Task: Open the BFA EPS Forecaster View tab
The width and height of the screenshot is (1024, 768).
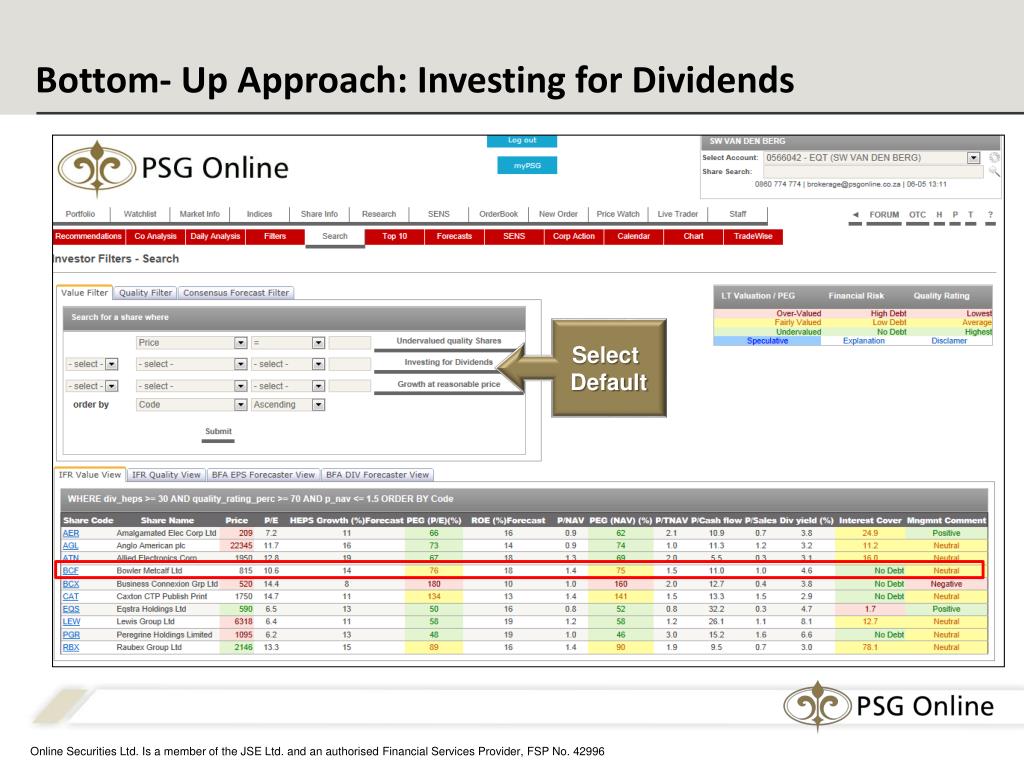Action: coord(263,475)
